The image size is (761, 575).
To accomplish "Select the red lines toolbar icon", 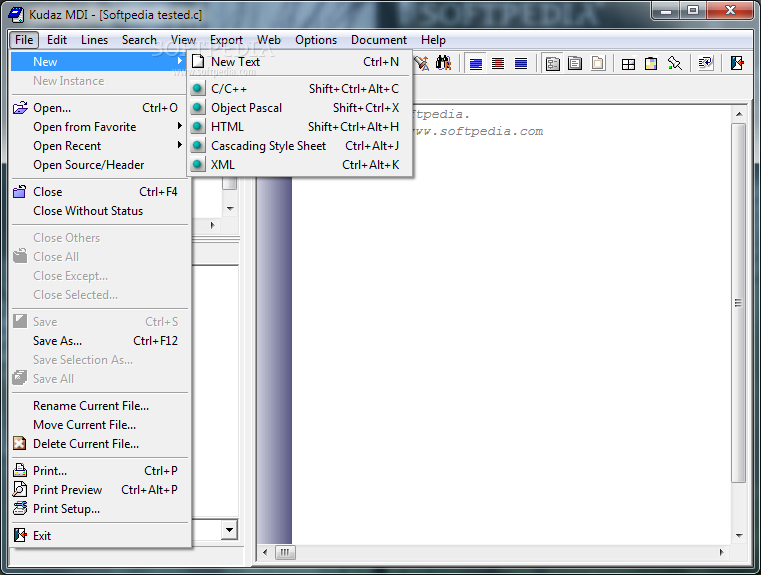I will point(498,64).
